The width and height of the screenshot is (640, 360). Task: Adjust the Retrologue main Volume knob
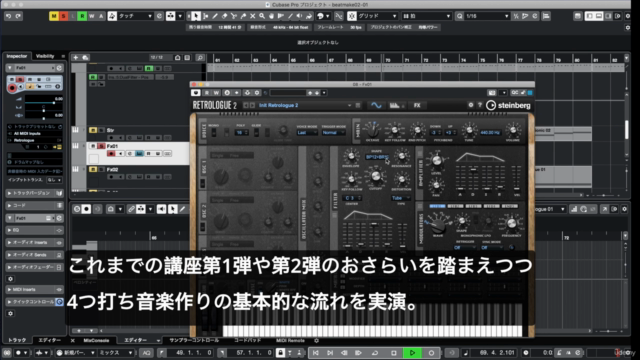pos(513,131)
